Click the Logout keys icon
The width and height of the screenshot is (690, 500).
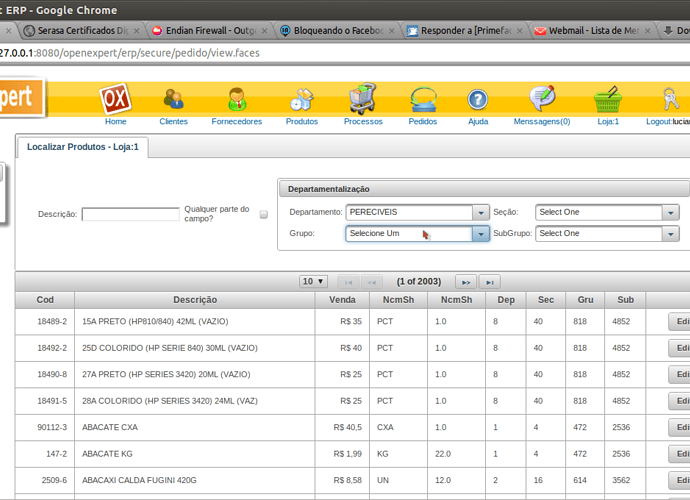(671, 99)
